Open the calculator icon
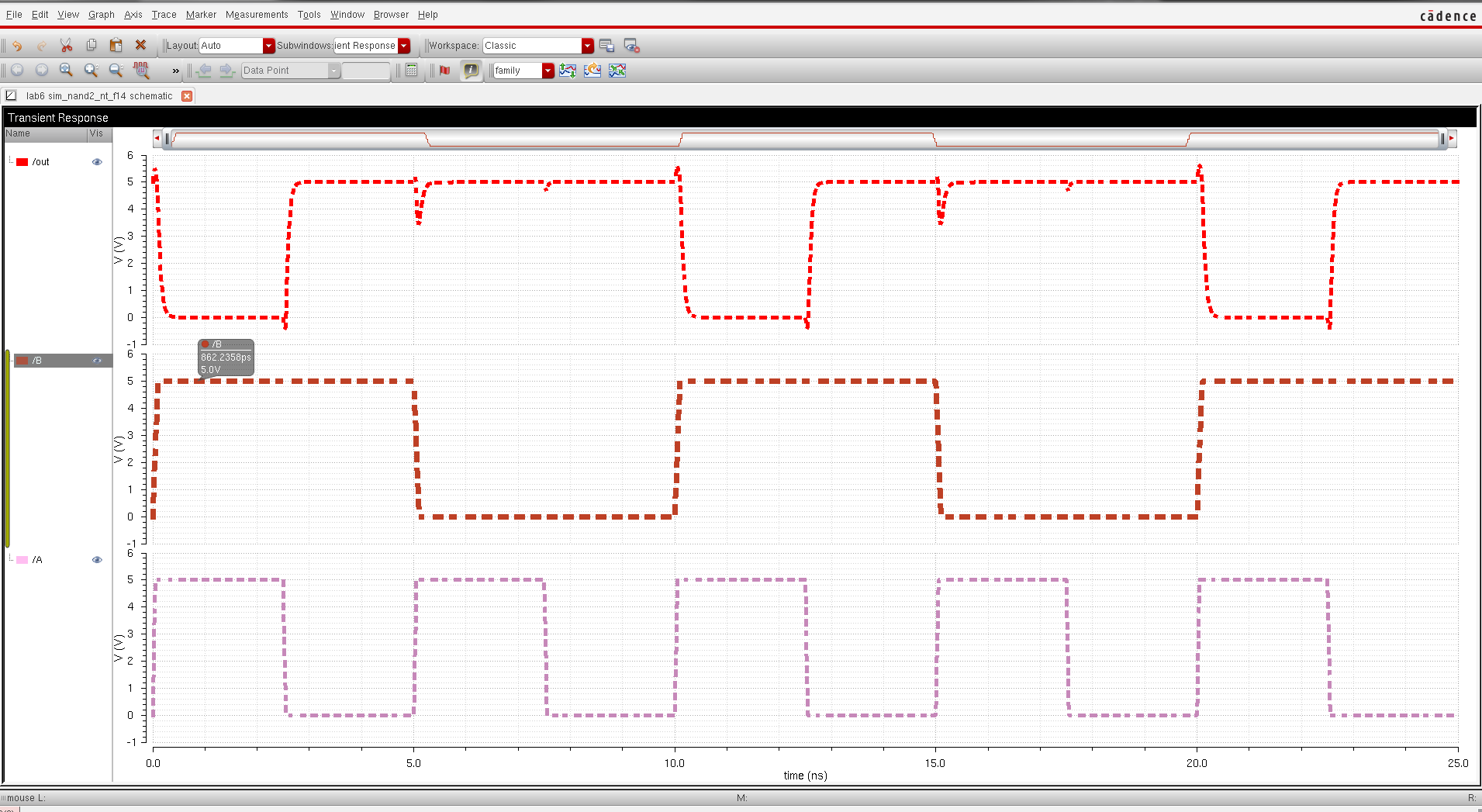Viewport: 1482px width, 812px height. point(412,71)
